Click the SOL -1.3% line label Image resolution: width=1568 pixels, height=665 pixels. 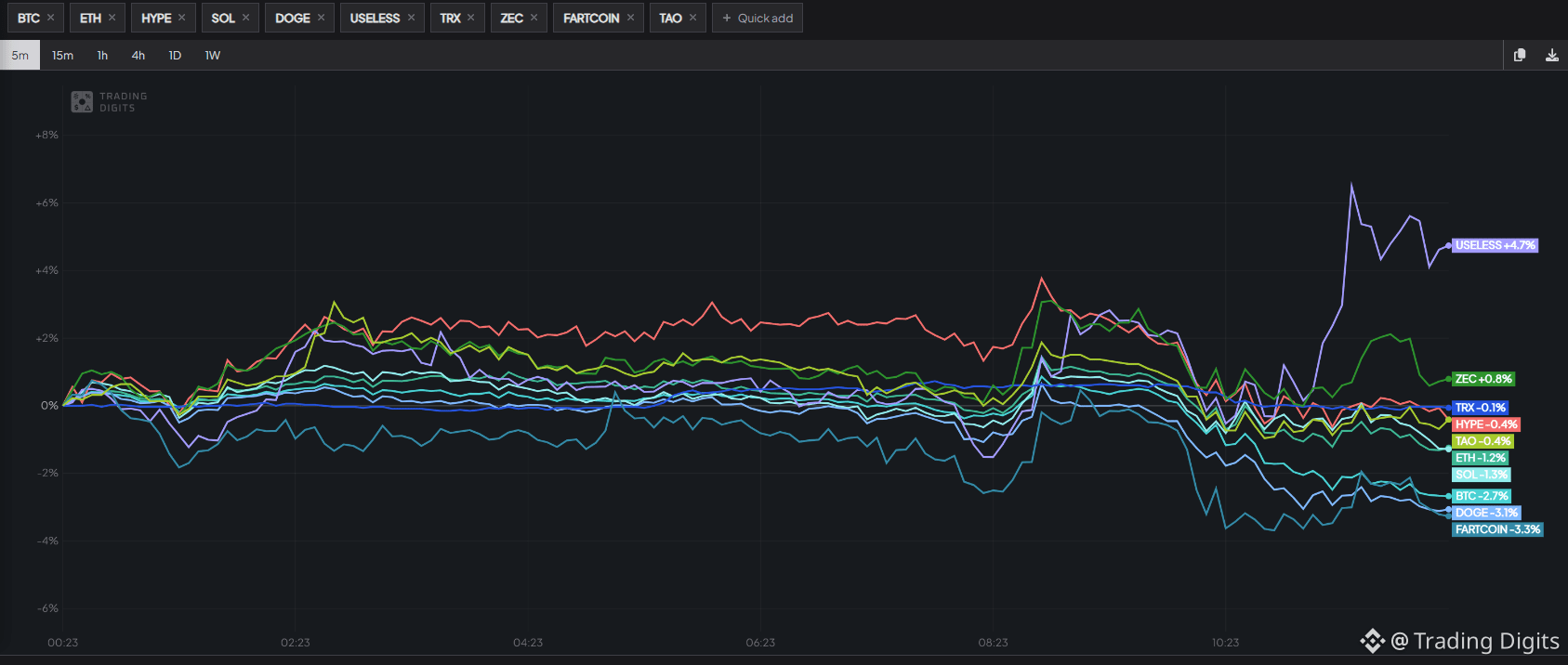(1482, 475)
